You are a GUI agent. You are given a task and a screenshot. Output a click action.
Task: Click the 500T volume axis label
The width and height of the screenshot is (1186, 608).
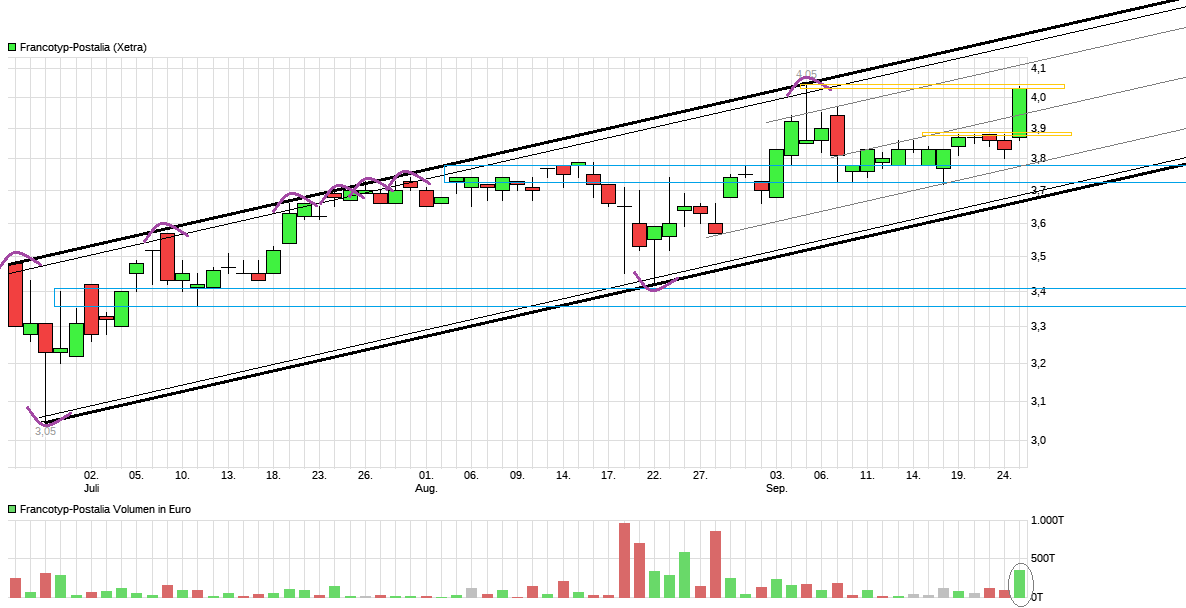coord(1043,558)
